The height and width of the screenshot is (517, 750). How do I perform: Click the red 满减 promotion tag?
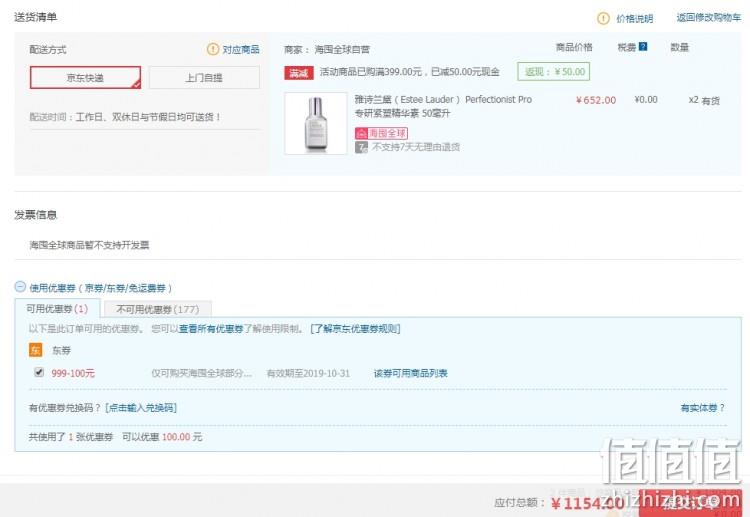298,73
